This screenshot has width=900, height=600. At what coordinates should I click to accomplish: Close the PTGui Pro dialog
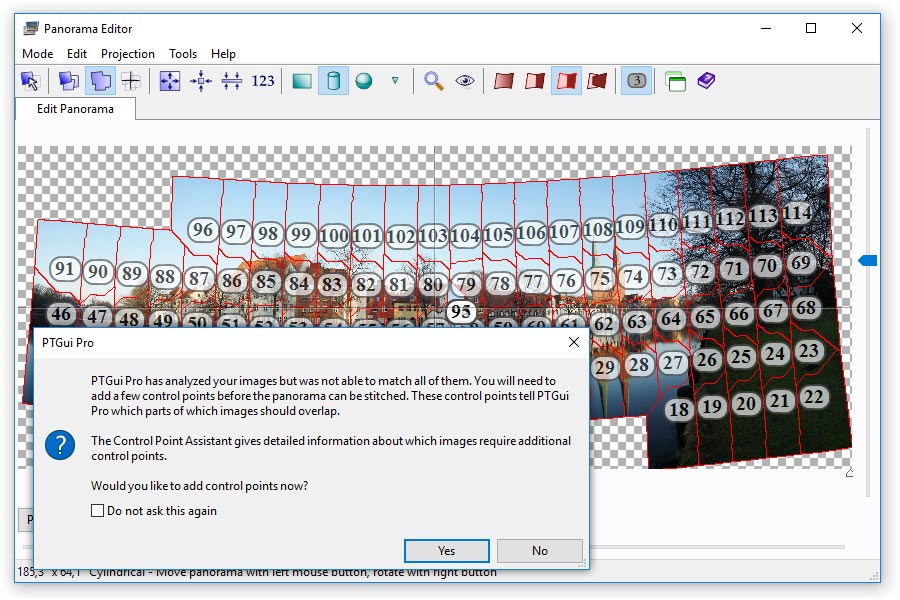tap(573, 342)
